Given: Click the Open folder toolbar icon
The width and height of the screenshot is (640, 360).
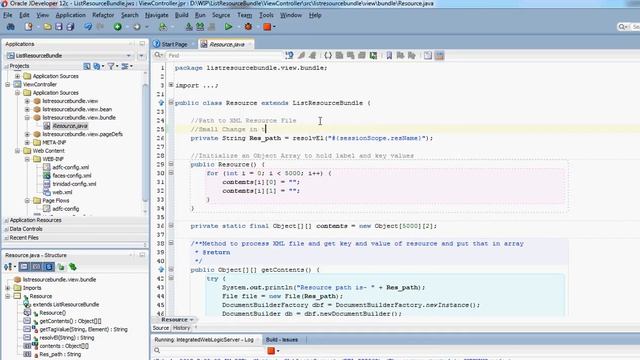Looking at the screenshot, I should 47,27.
